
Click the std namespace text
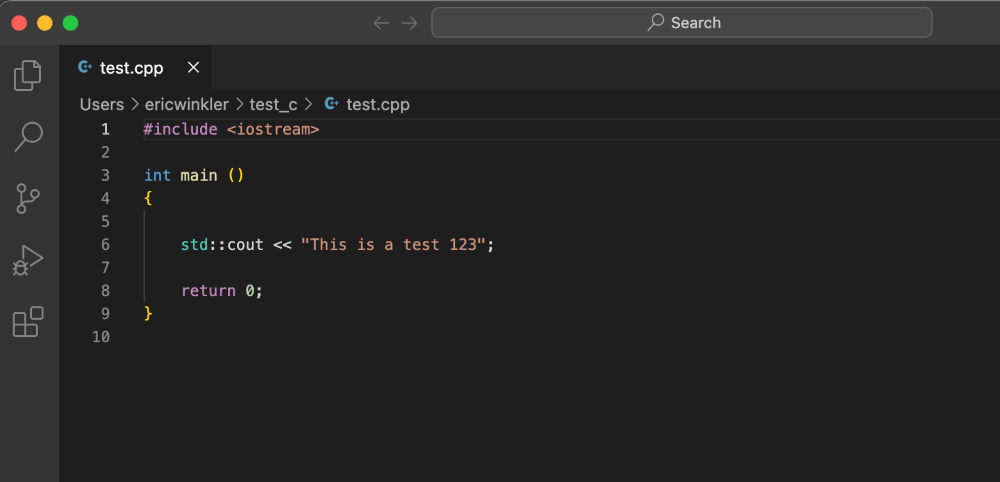pyautogui.click(x=195, y=244)
